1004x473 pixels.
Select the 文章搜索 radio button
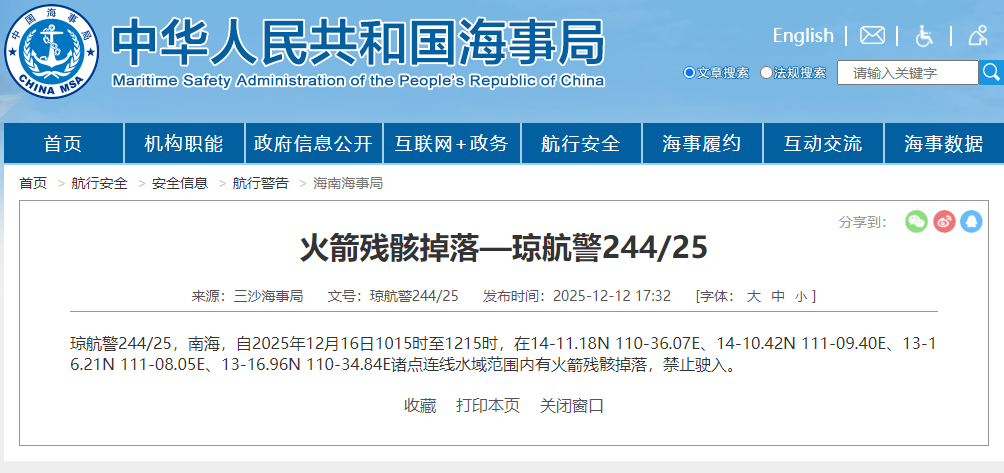coord(689,73)
